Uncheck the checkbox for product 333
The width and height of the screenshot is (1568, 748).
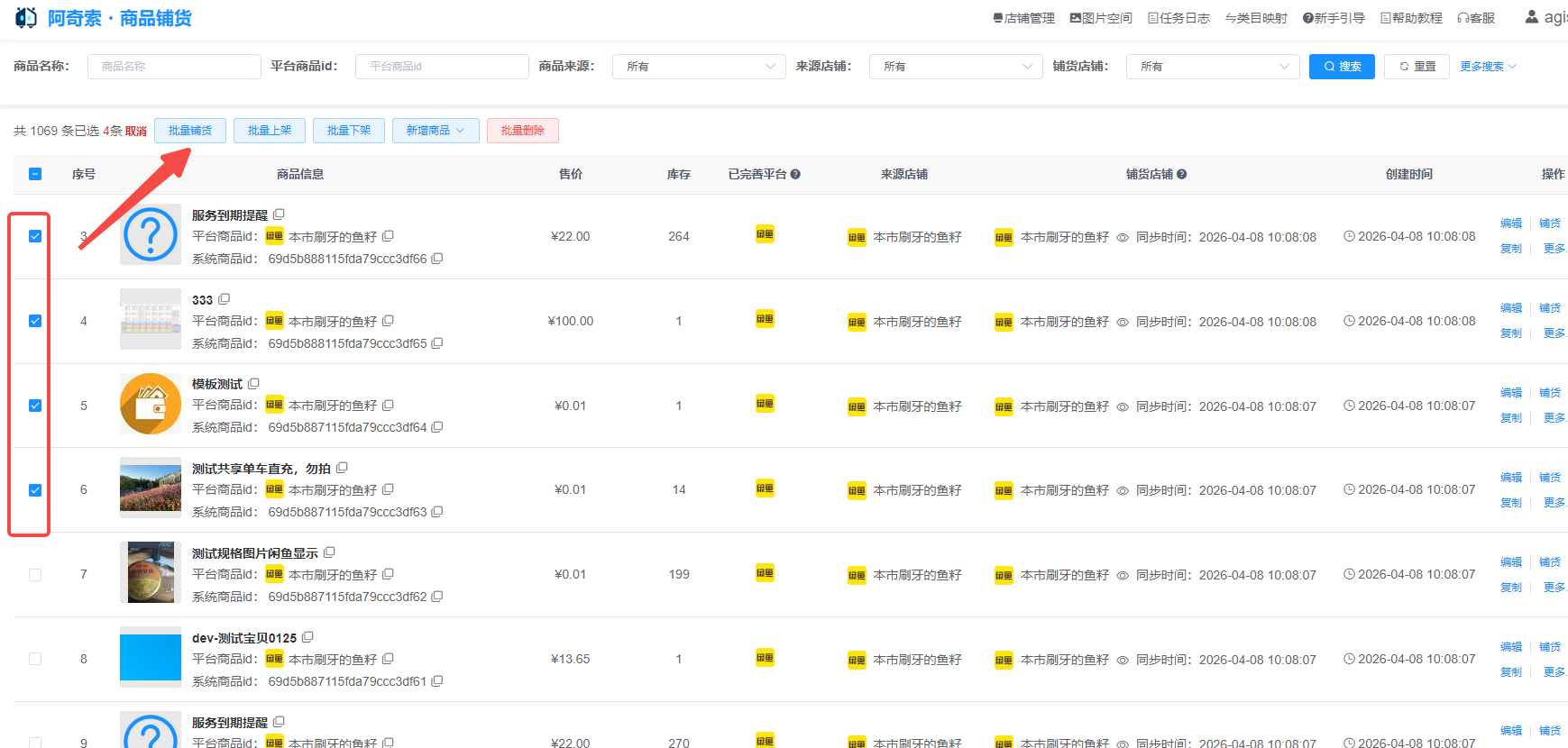pyautogui.click(x=35, y=321)
